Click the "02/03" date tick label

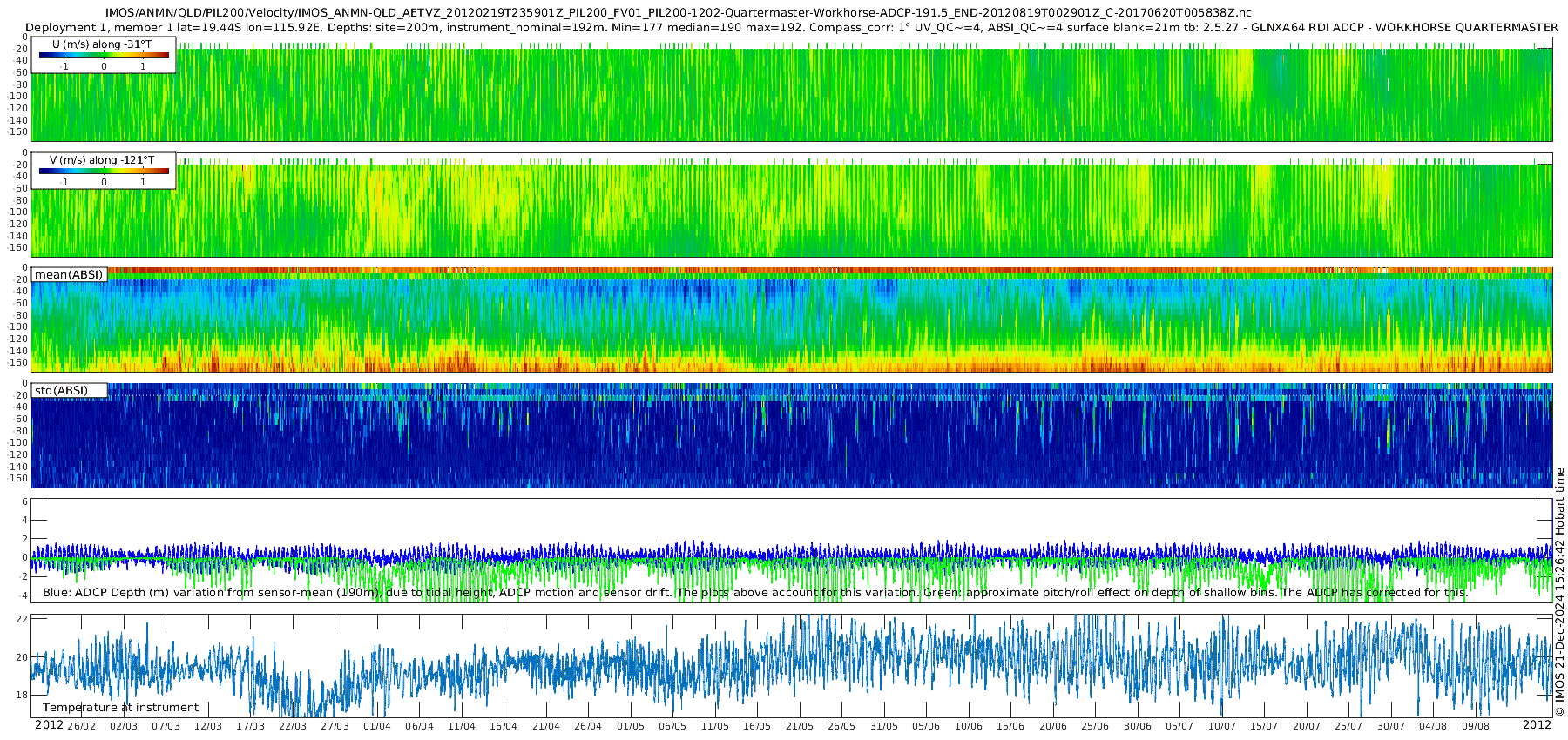[x=124, y=727]
